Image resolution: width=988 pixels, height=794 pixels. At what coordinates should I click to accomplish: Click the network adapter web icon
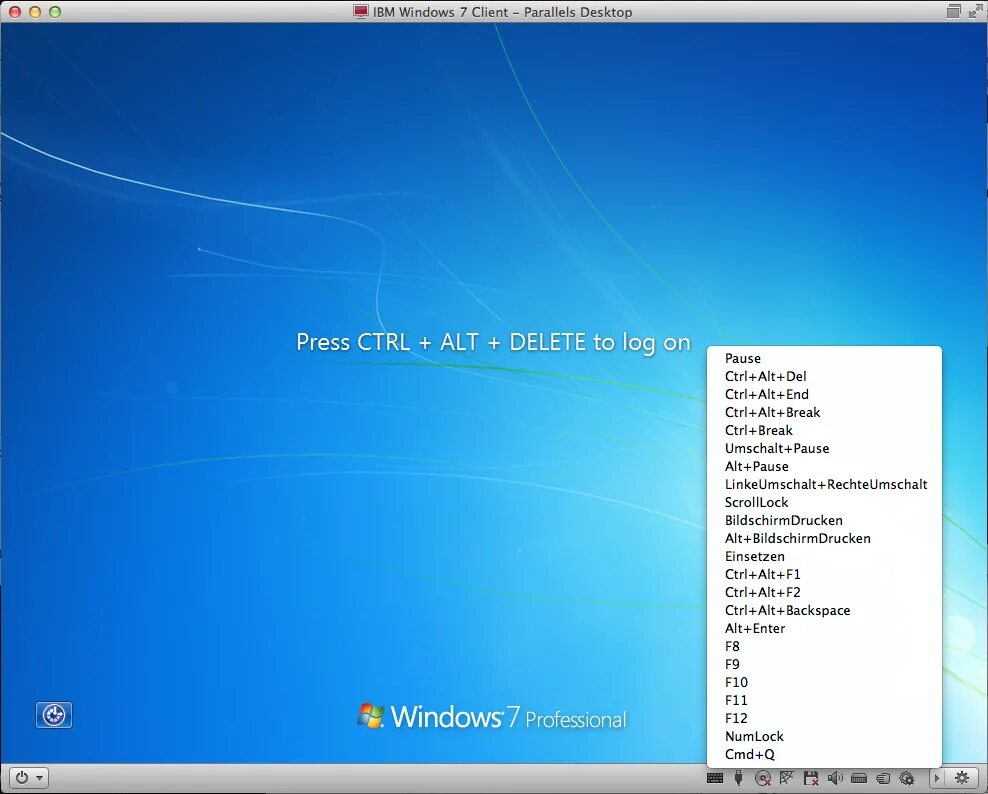click(x=786, y=778)
